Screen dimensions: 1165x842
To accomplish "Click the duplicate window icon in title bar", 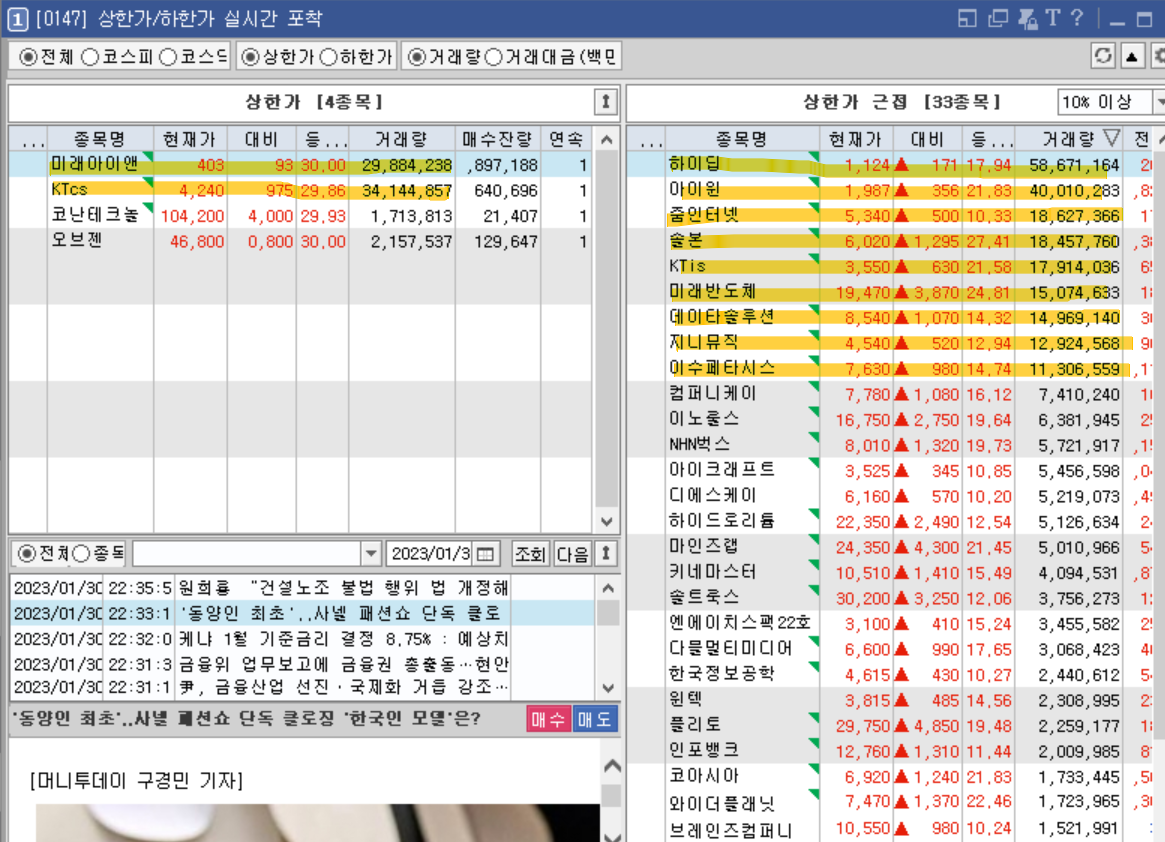I will coord(997,19).
